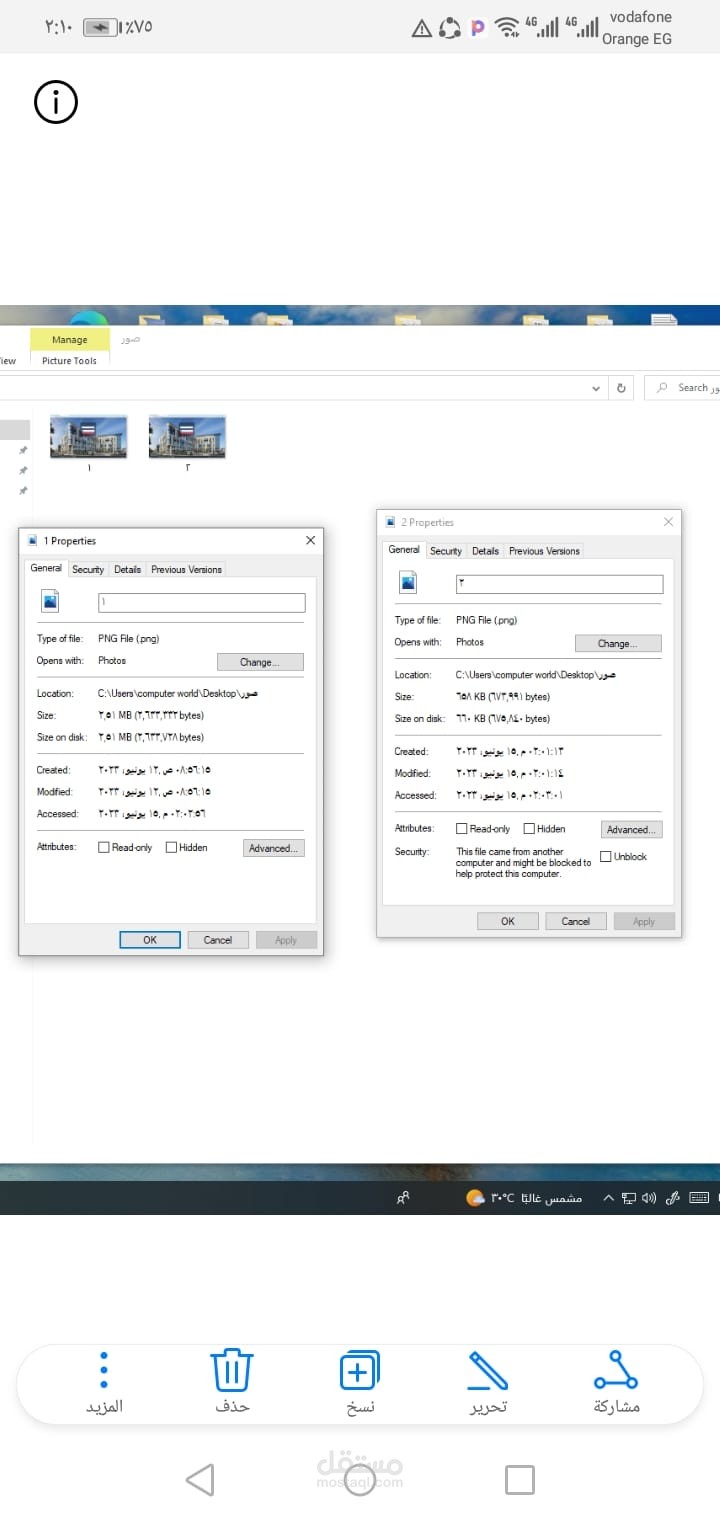The image size is (720, 1520).
Task: Tap the copy (نسخ) icon
Action: [360, 1370]
